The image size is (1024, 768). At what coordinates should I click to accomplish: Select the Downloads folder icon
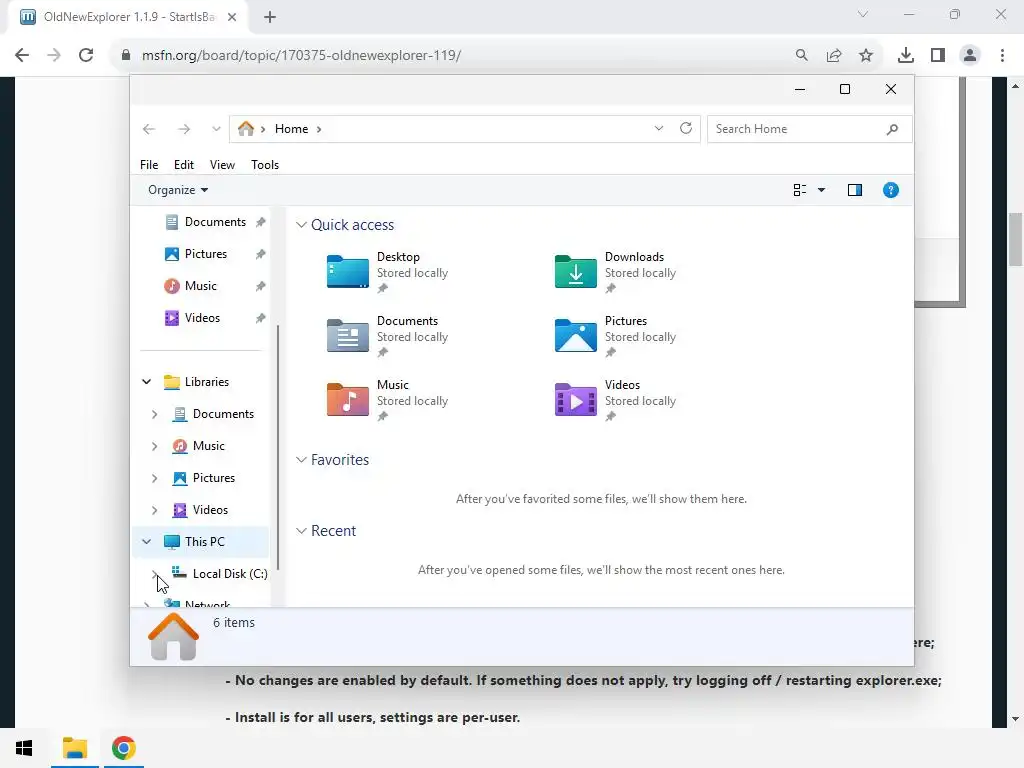[x=575, y=272]
